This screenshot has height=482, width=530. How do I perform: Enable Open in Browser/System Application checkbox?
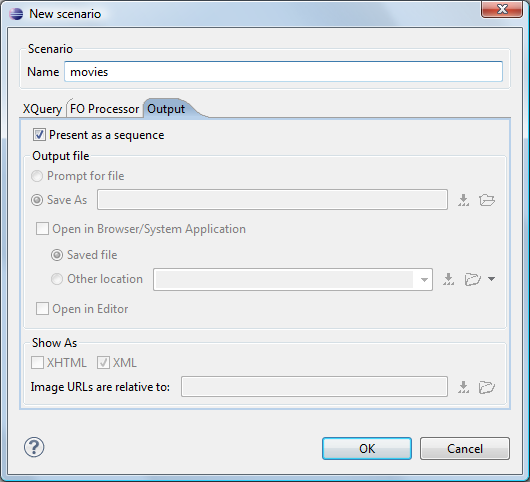coord(42,228)
